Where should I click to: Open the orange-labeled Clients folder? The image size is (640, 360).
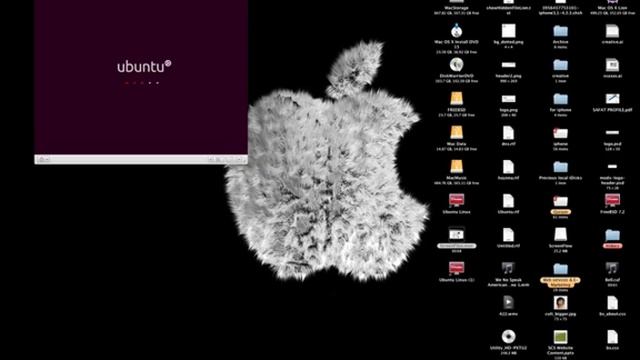560,201
